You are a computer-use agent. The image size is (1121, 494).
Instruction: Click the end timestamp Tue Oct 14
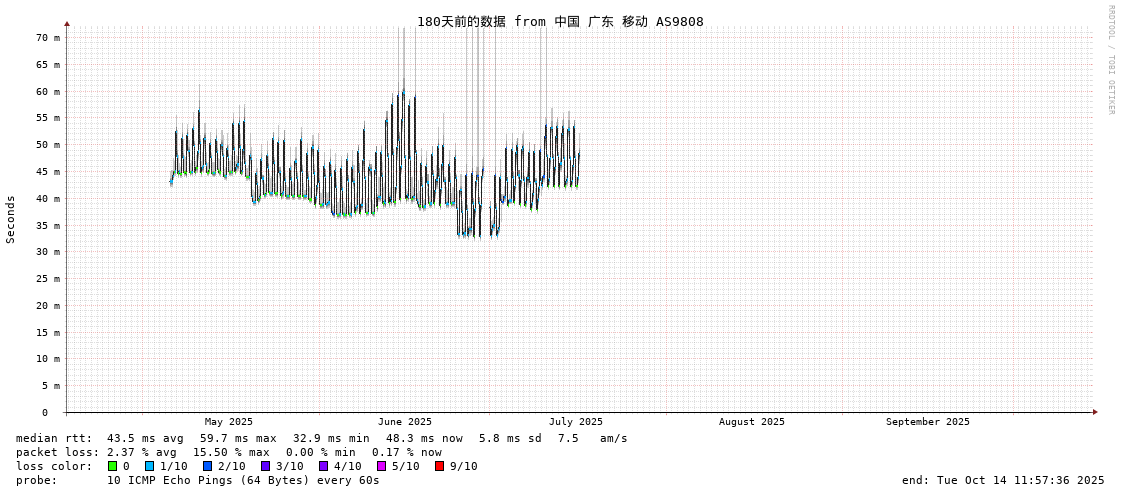click(x=1003, y=480)
